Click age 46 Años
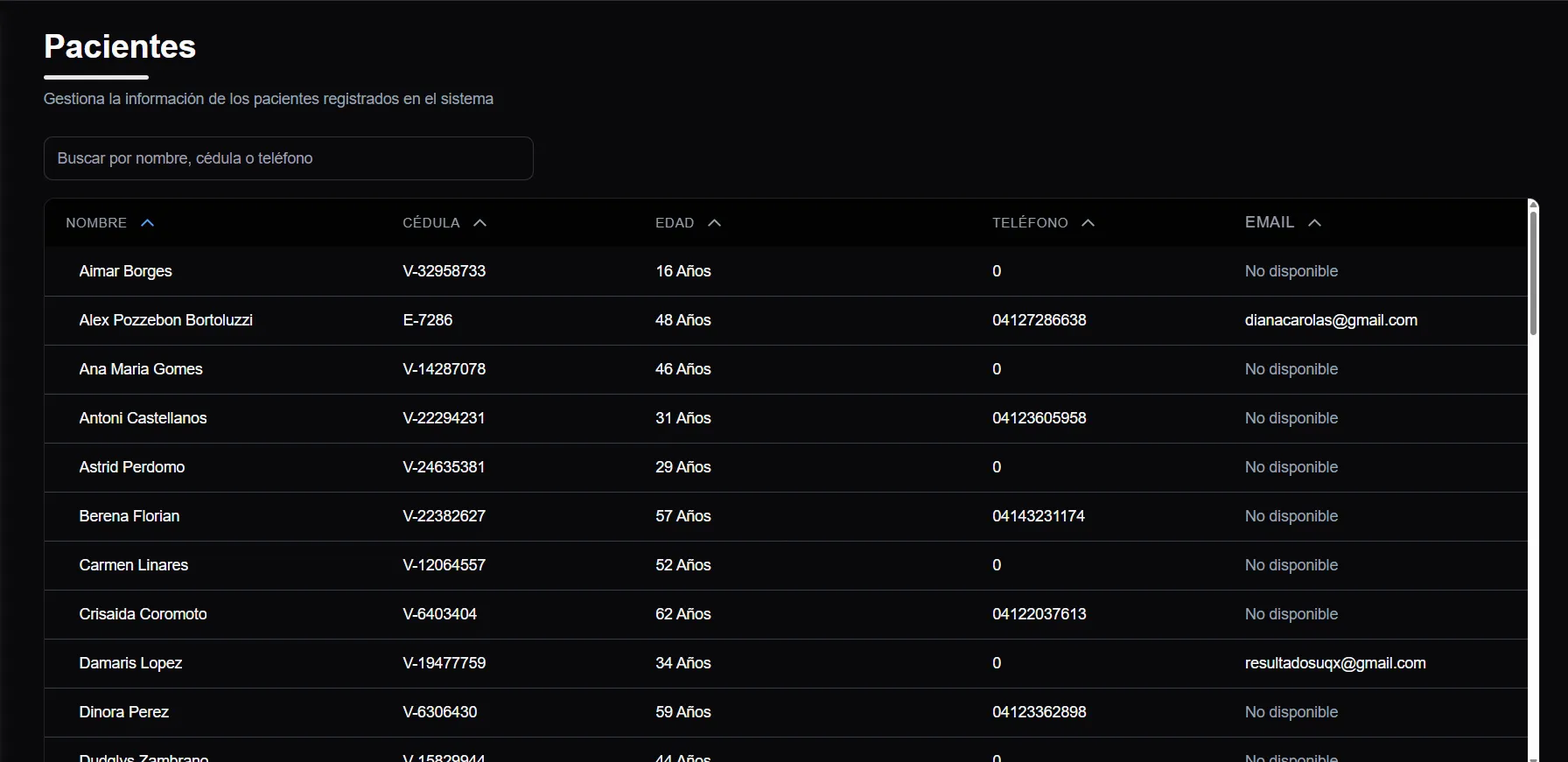This screenshot has height=762, width=1568. (x=683, y=369)
